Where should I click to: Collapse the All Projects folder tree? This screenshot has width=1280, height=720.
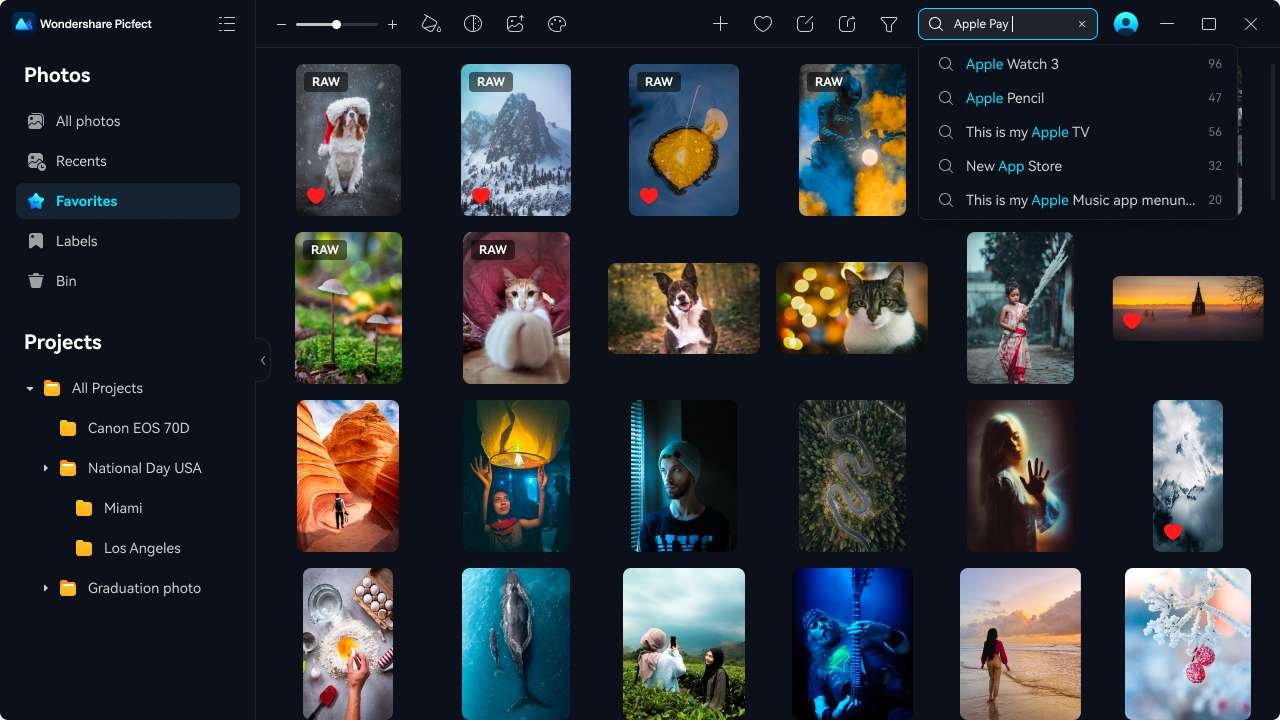[30, 388]
